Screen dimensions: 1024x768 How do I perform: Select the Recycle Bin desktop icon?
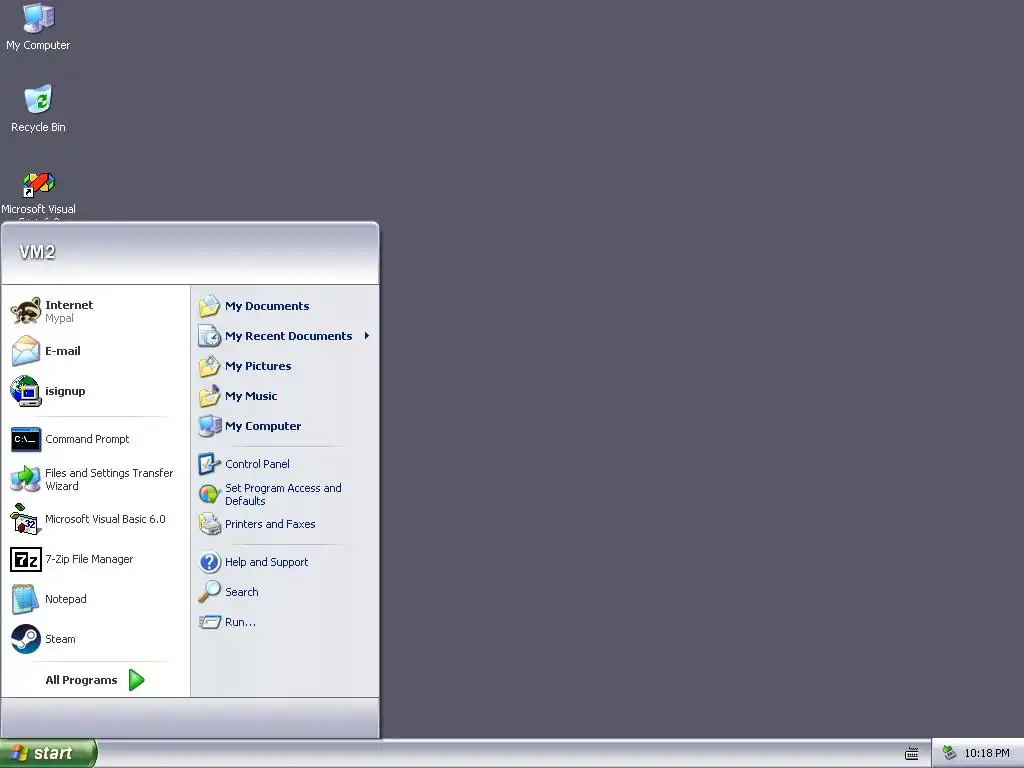click(x=38, y=99)
